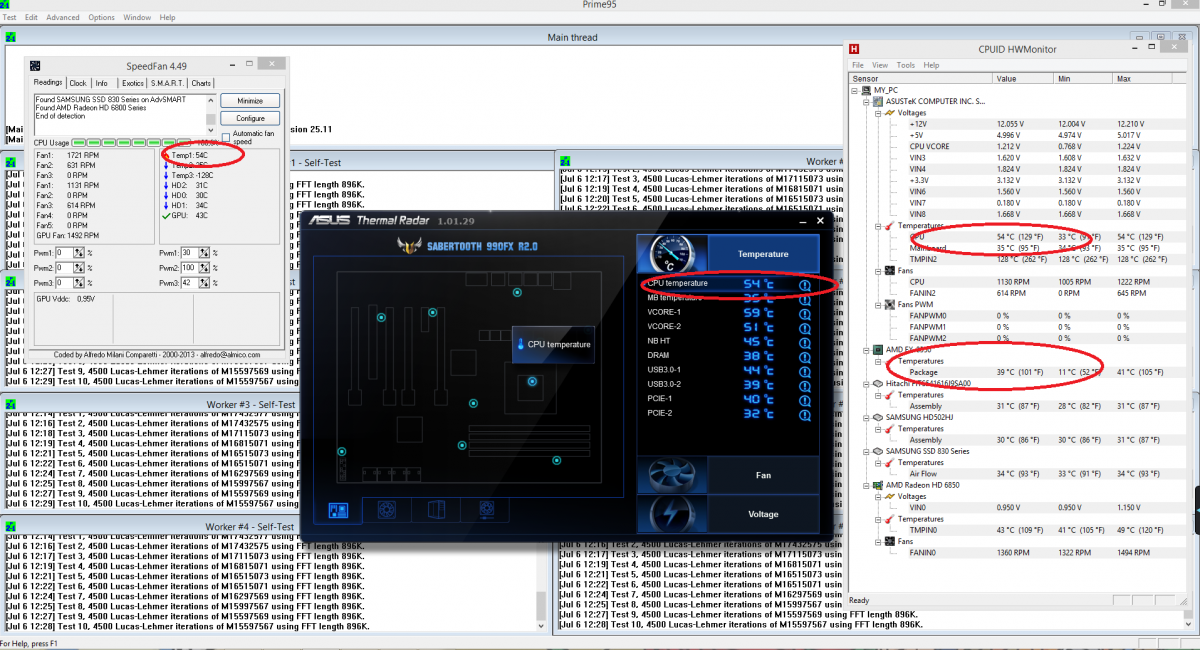The width and height of the screenshot is (1200, 650).
Task: Collapse the Fans PWM node
Action: [876, 304]
